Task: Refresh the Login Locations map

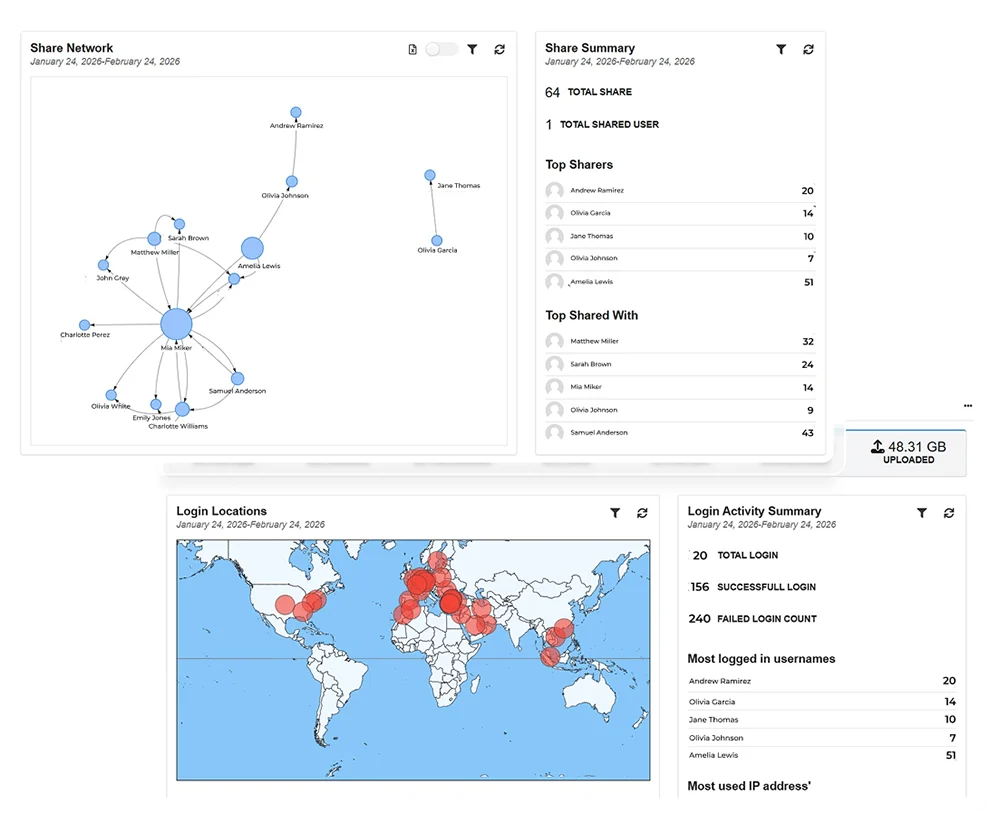Action: coord(642,513)
